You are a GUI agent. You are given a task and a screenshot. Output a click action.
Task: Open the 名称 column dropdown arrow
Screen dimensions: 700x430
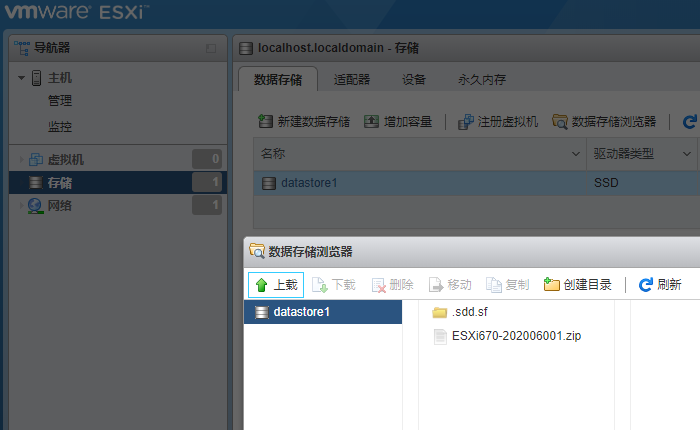click(x=576, y=154)
